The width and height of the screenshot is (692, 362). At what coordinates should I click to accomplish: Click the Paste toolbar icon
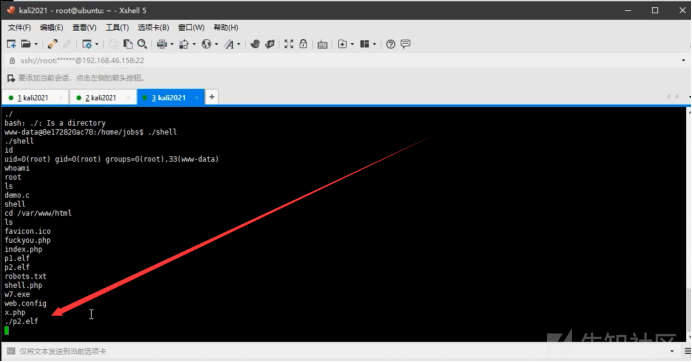click(128, 44)
